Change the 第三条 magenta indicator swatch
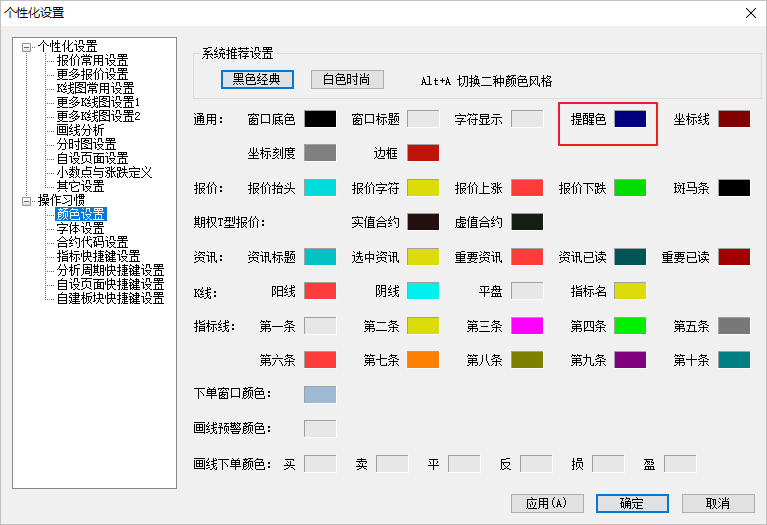 click(526, 325)
